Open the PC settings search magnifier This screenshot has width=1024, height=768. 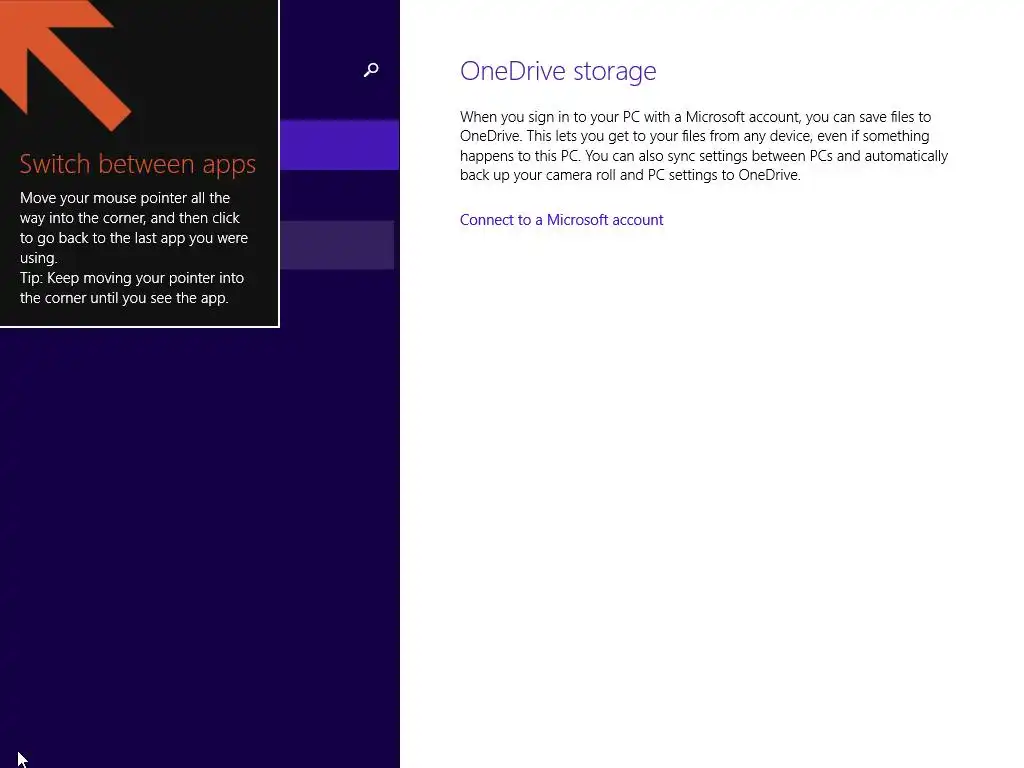(371, 70)
